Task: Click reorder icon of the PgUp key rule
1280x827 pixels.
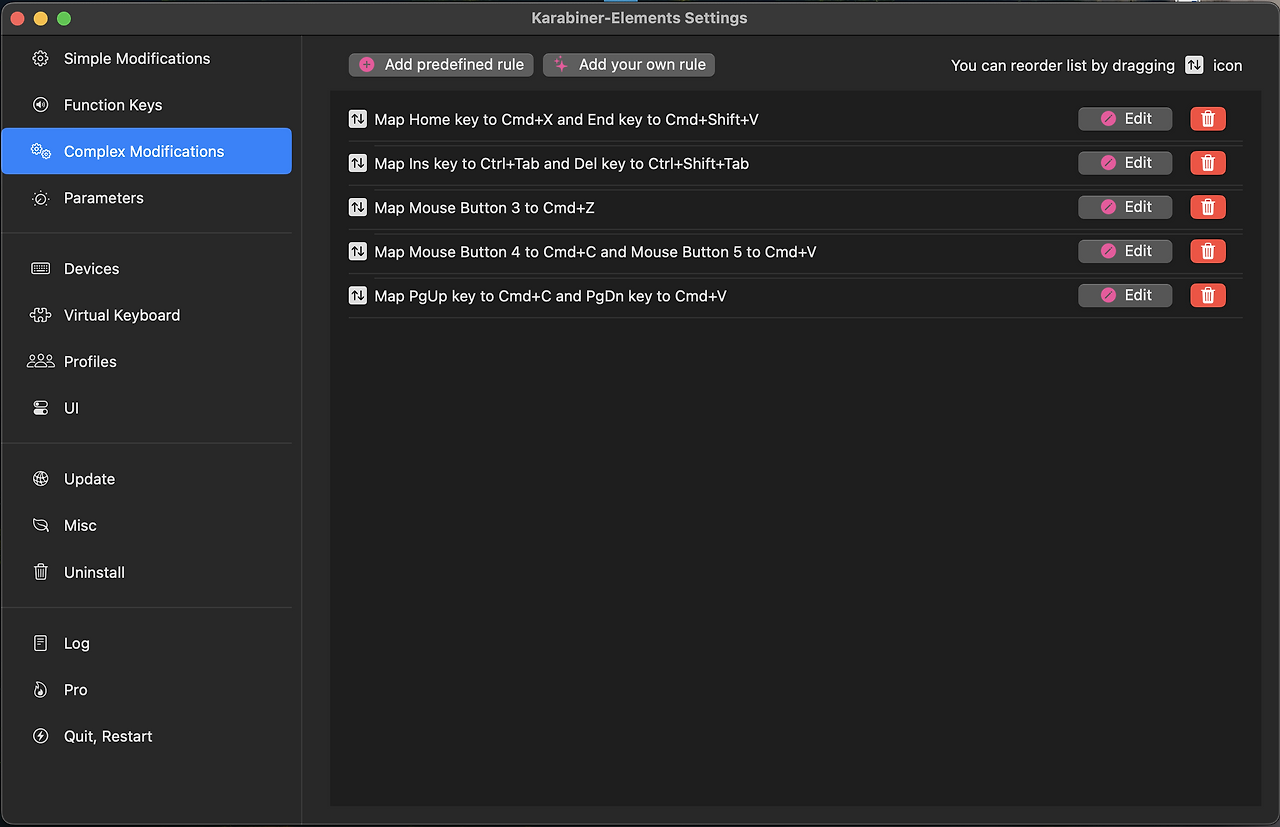Action: tap(358, 295)
